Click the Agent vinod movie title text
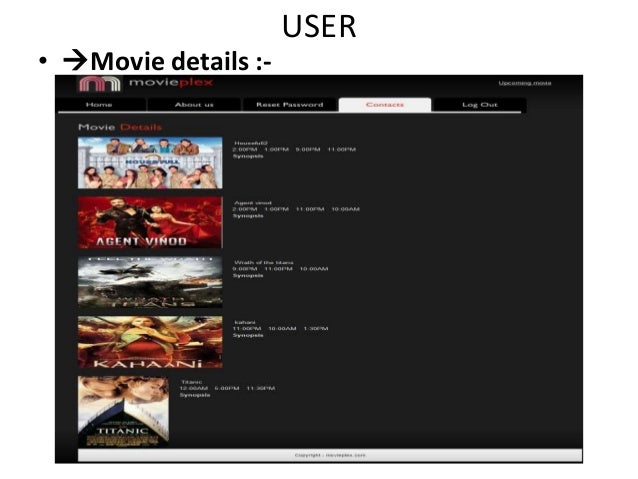This screenshot has height=479, width=638. tap(253, 203)
